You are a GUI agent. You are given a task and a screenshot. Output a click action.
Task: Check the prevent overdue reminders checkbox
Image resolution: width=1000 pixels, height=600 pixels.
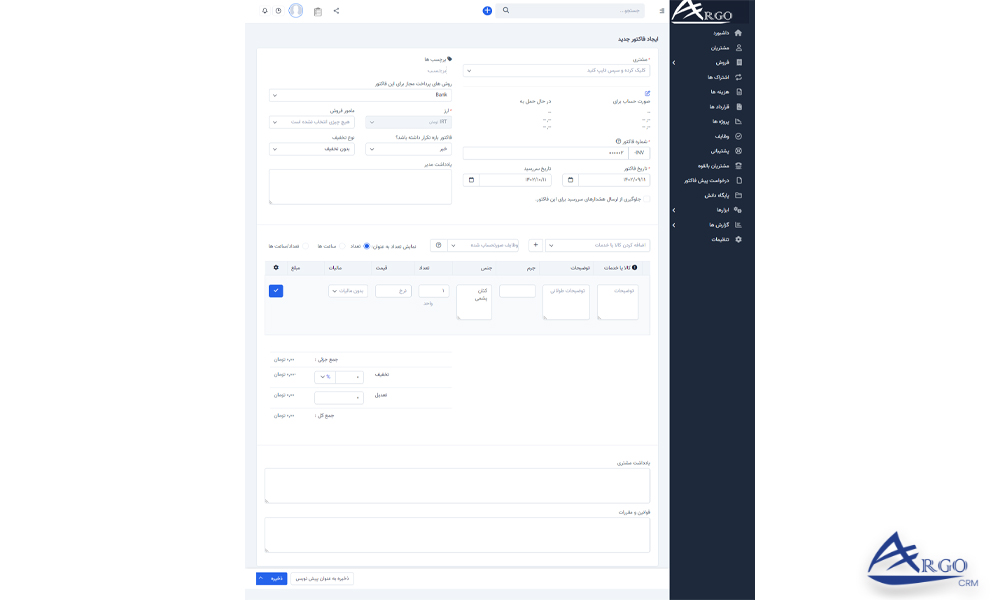pyautogui.click(x=646, y=199)
